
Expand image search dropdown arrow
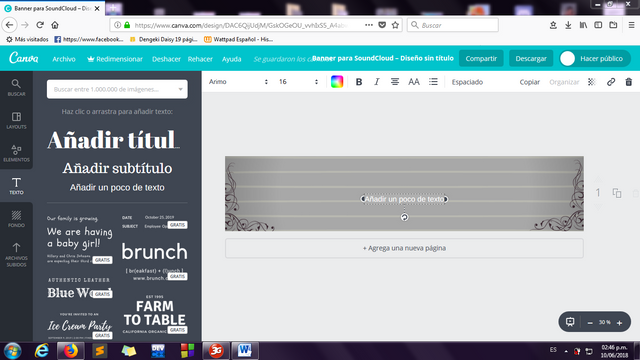(180, 89)
